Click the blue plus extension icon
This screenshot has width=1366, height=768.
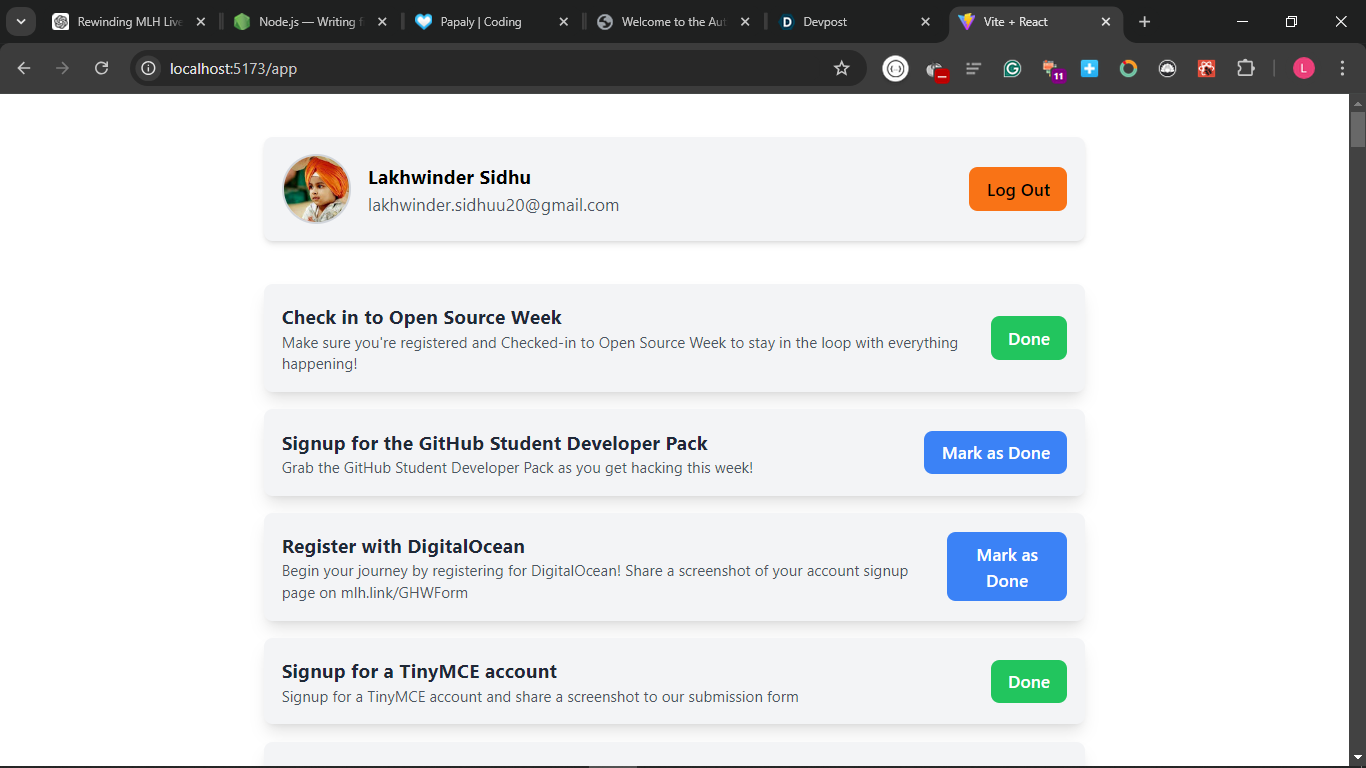[1090, 68]
